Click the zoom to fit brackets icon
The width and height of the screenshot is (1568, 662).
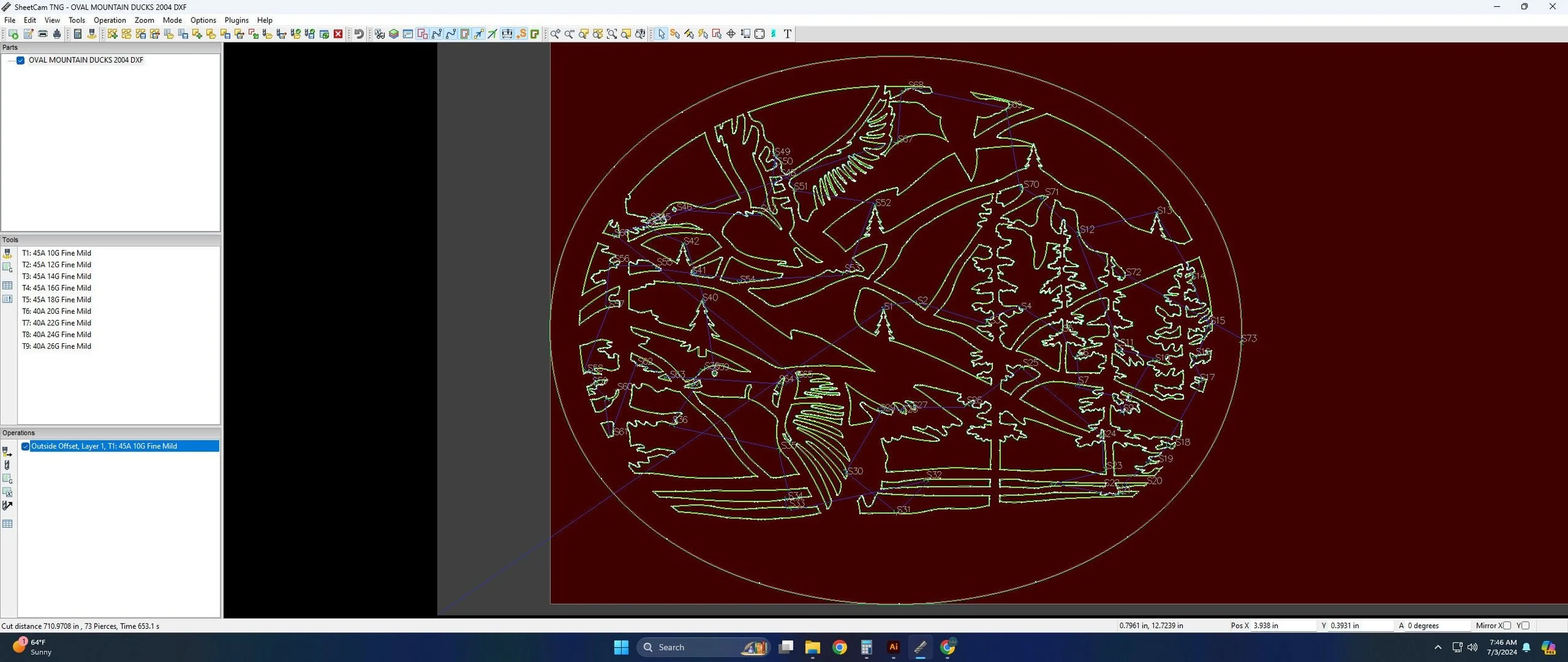tap(612, 34)
